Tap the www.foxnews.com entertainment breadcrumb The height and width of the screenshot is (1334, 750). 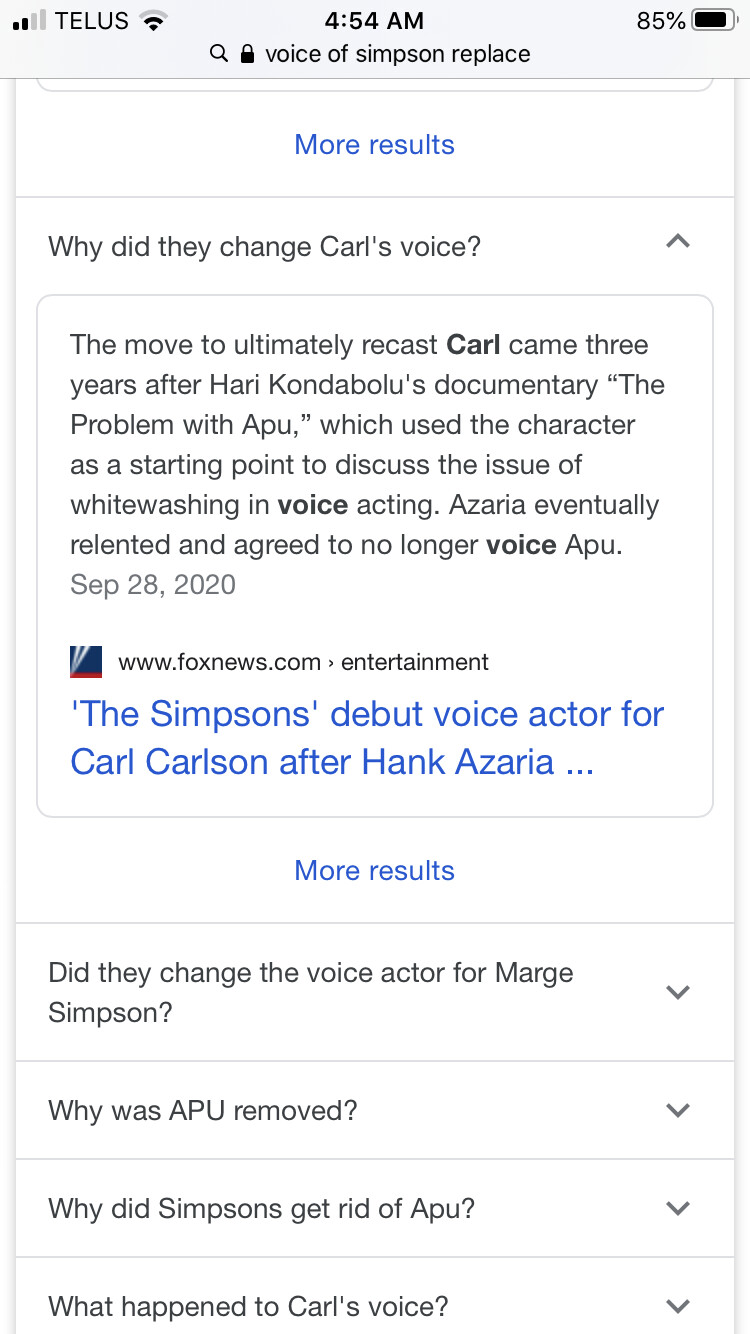coord(303,662)
